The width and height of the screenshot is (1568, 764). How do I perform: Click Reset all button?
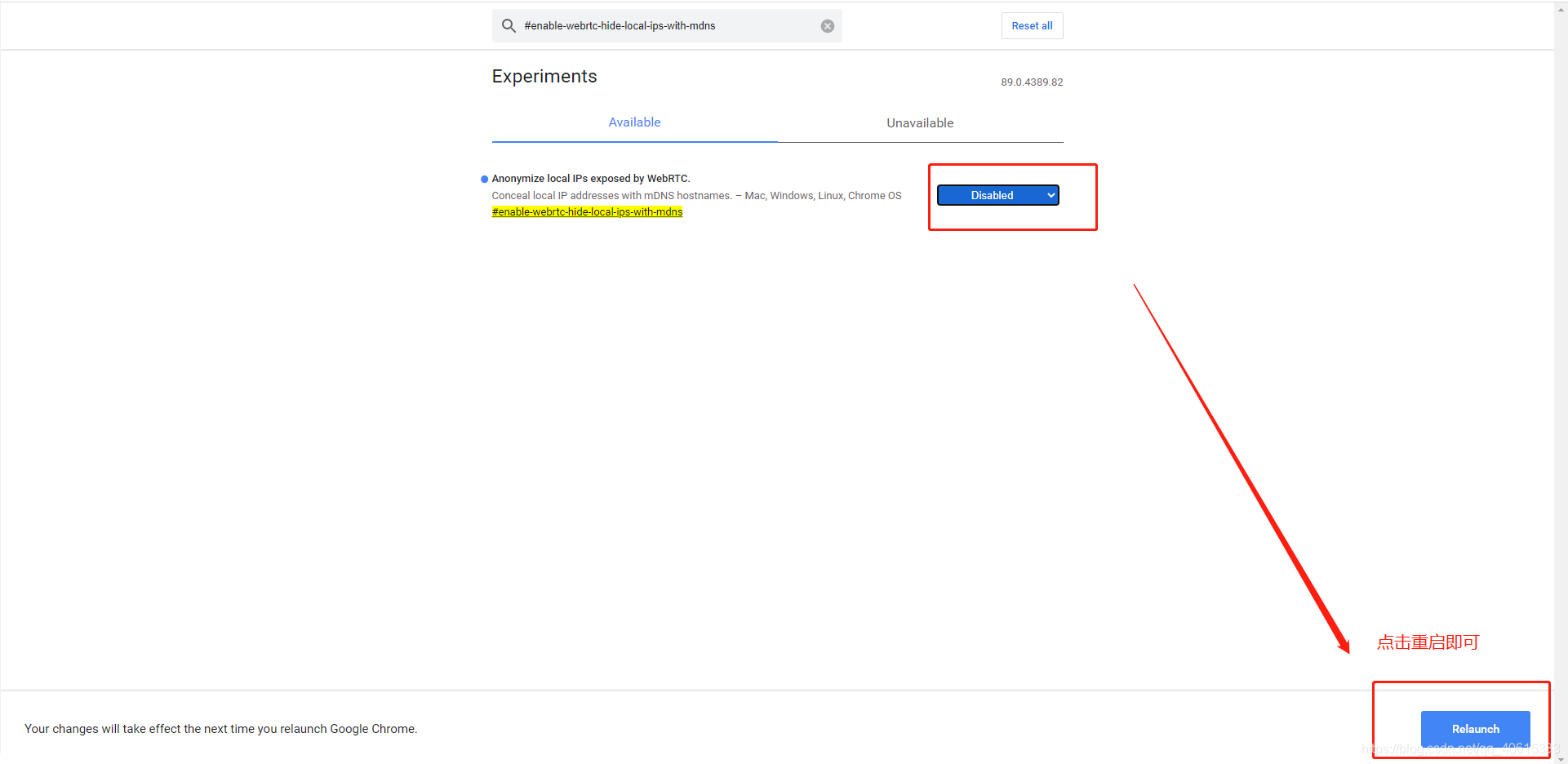tap(1032, 26)
